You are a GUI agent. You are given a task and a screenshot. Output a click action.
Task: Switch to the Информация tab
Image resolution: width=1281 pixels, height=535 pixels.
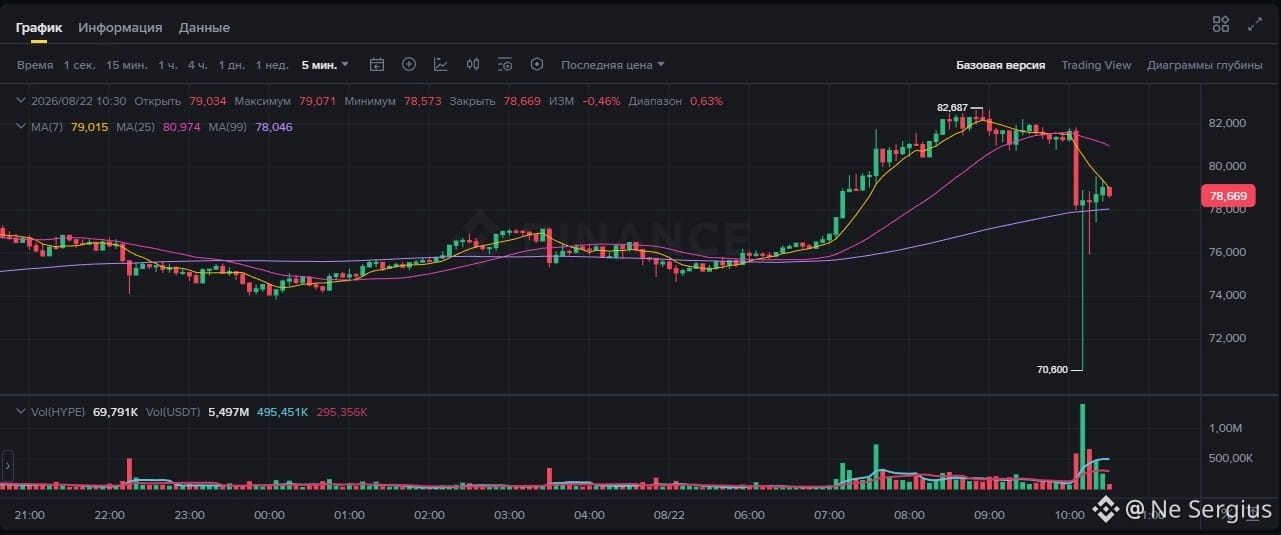(120, 28)
